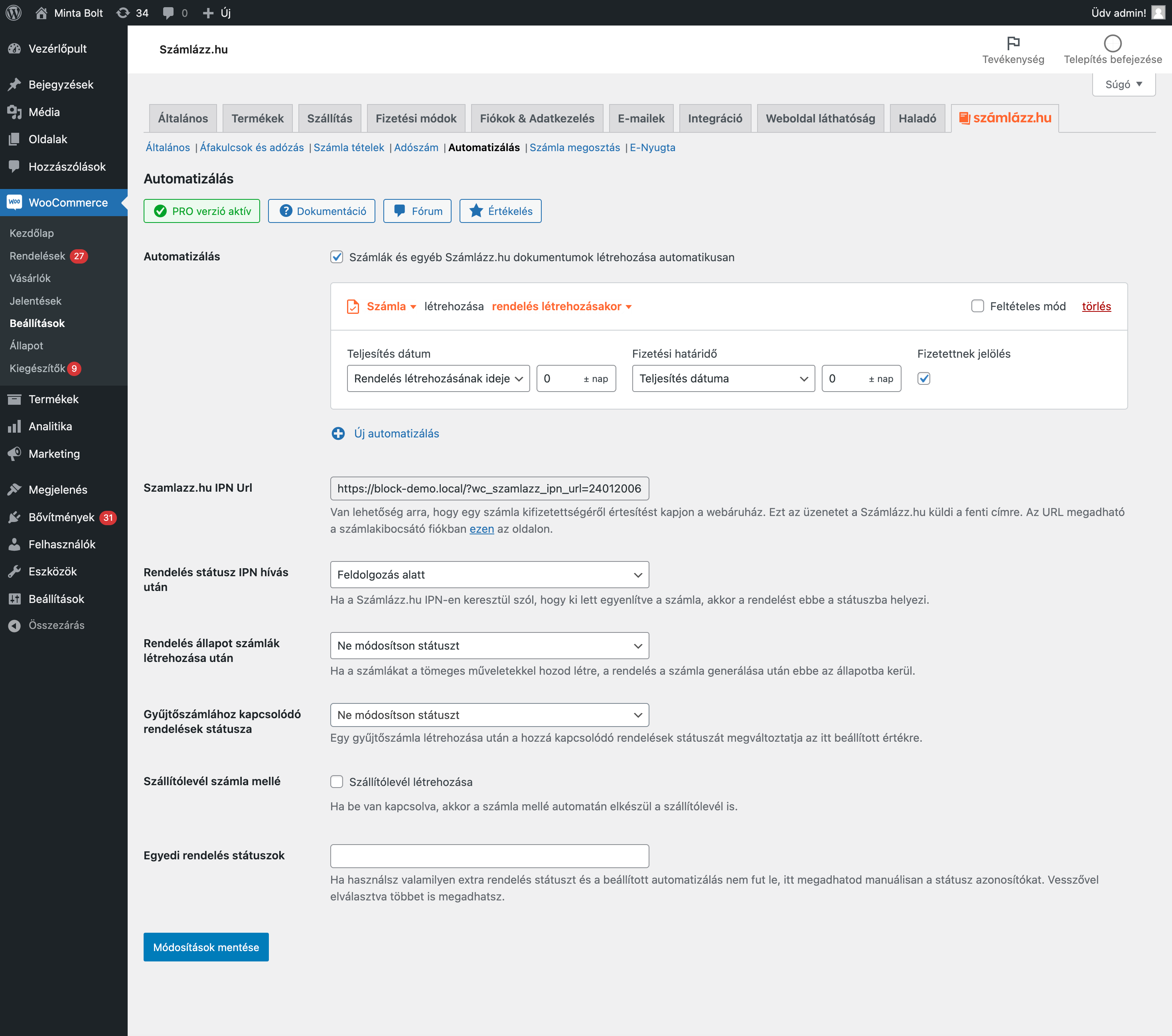Click the Szamlazz.hu IPN Url field

click(490, 489)
